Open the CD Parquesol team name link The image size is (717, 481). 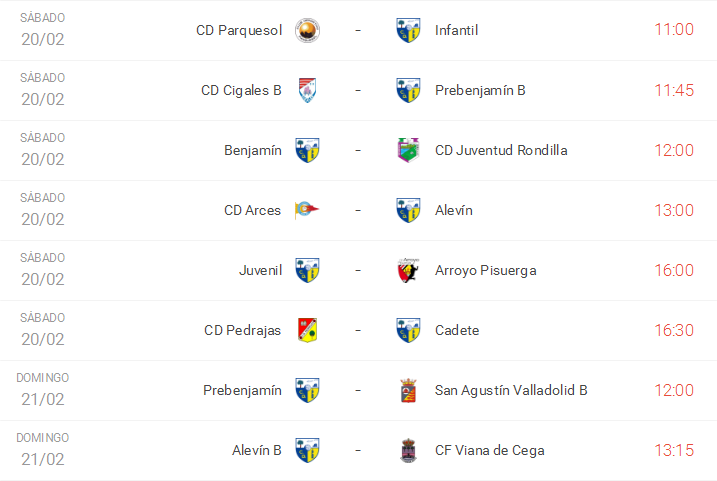tap(238, 30)
